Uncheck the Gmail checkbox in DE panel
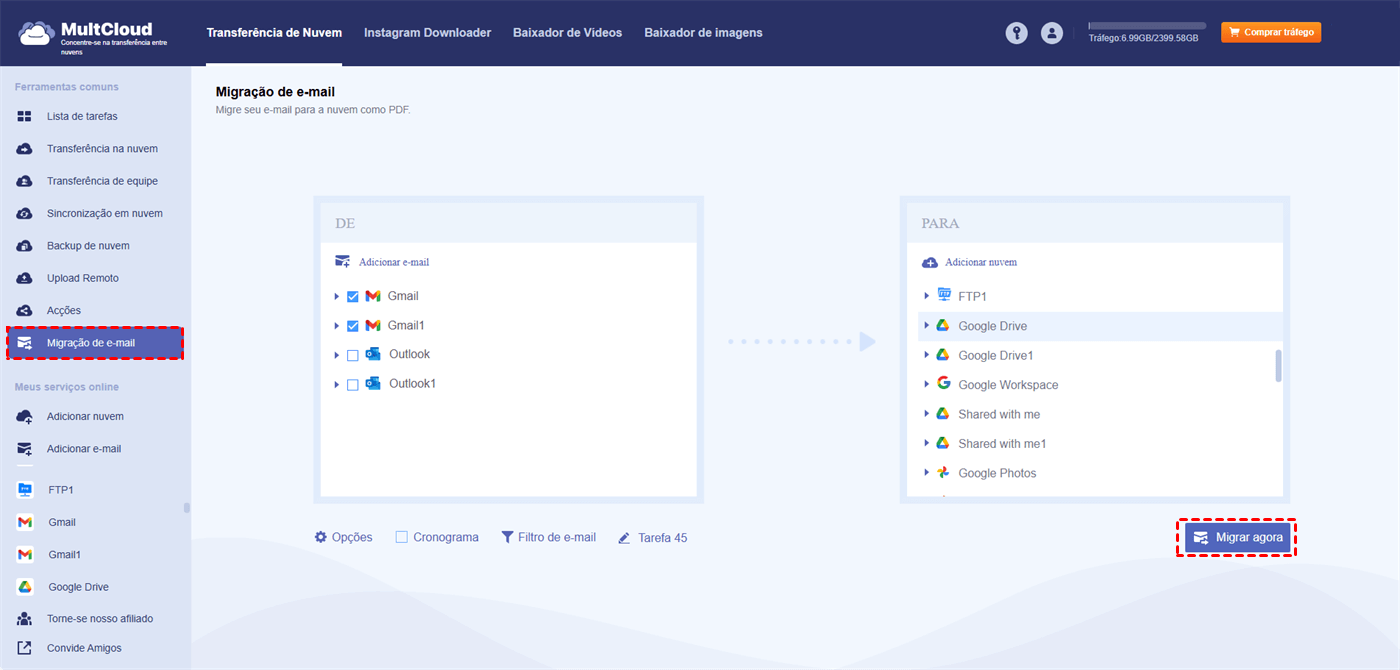 pos(352,297)
